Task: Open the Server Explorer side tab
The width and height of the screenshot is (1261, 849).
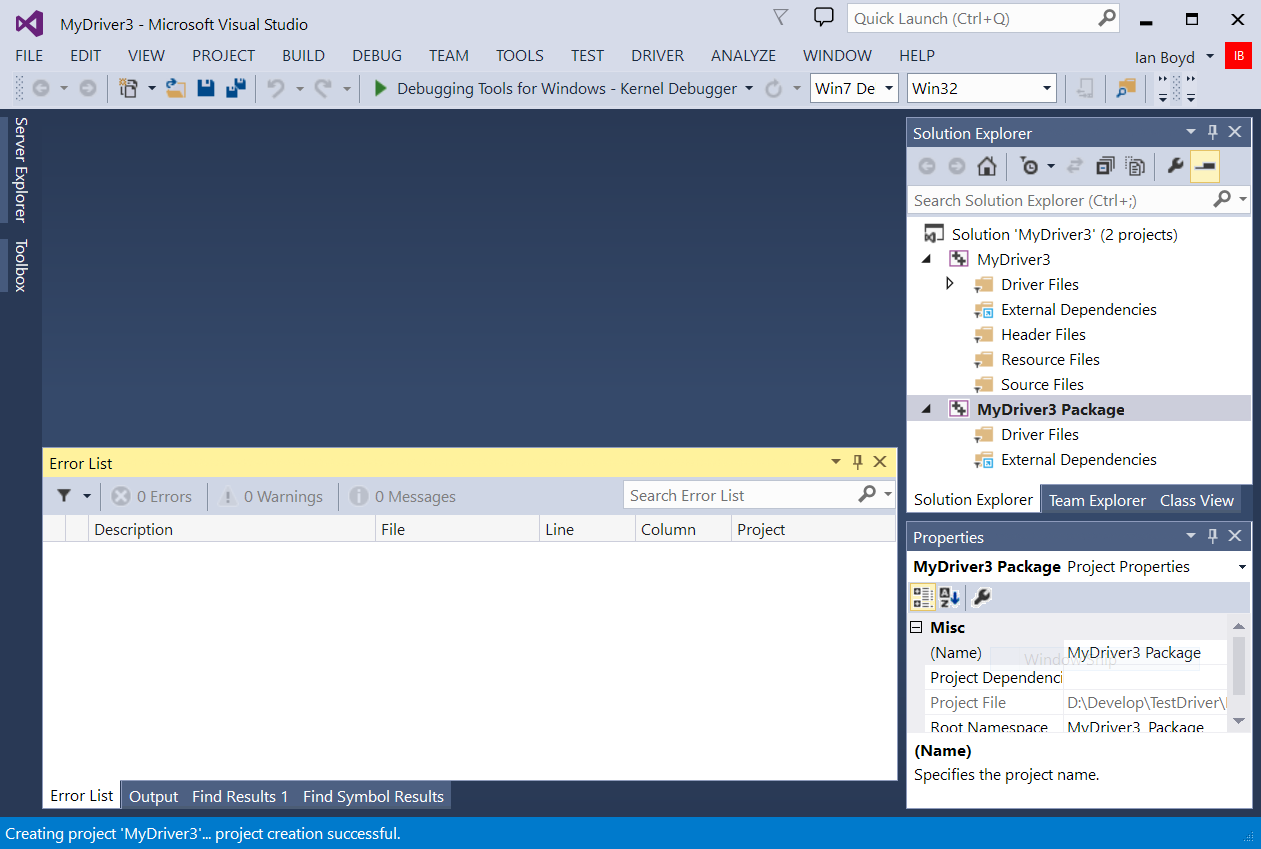Action: point(20,169)
